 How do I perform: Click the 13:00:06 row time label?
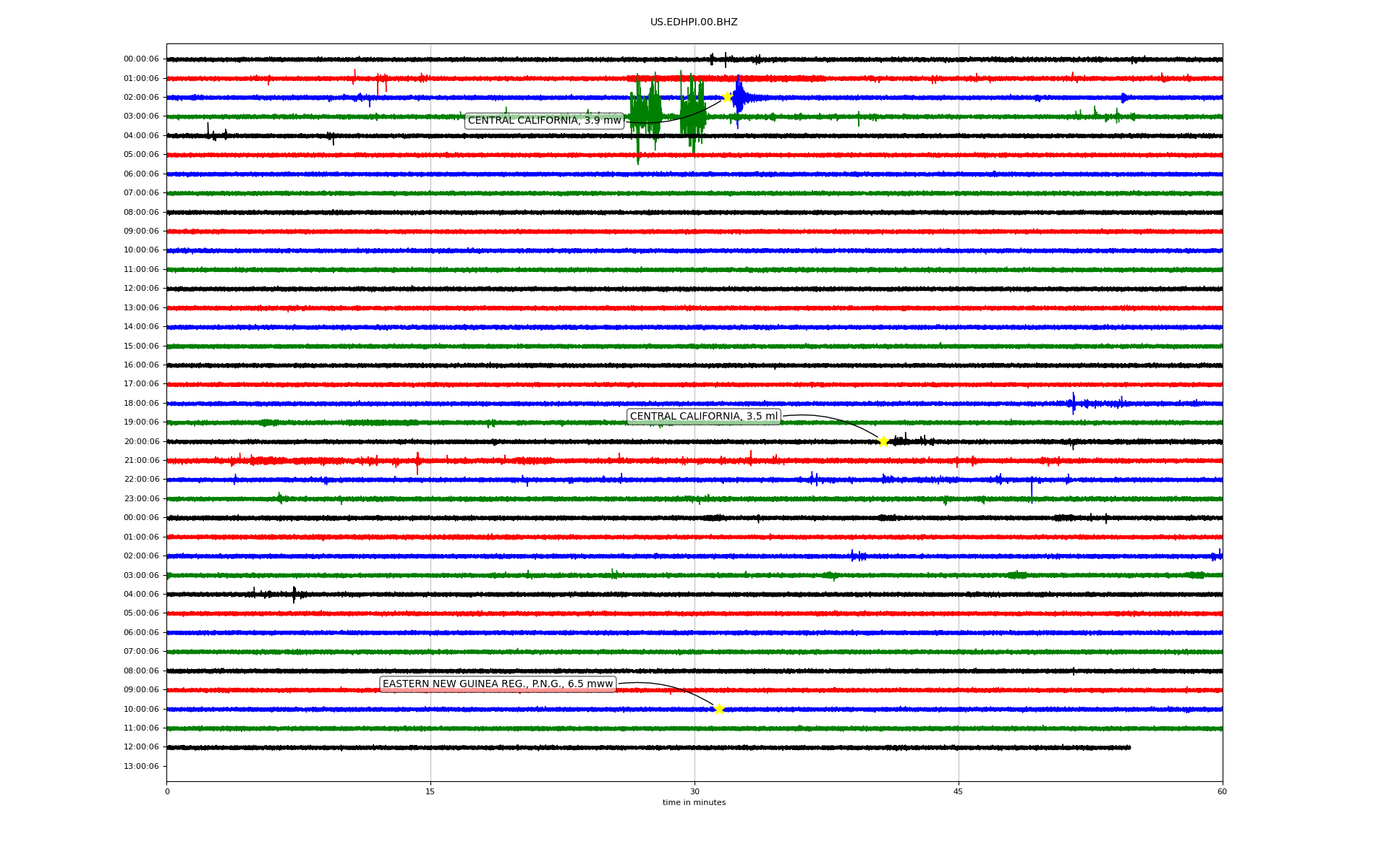141,767
